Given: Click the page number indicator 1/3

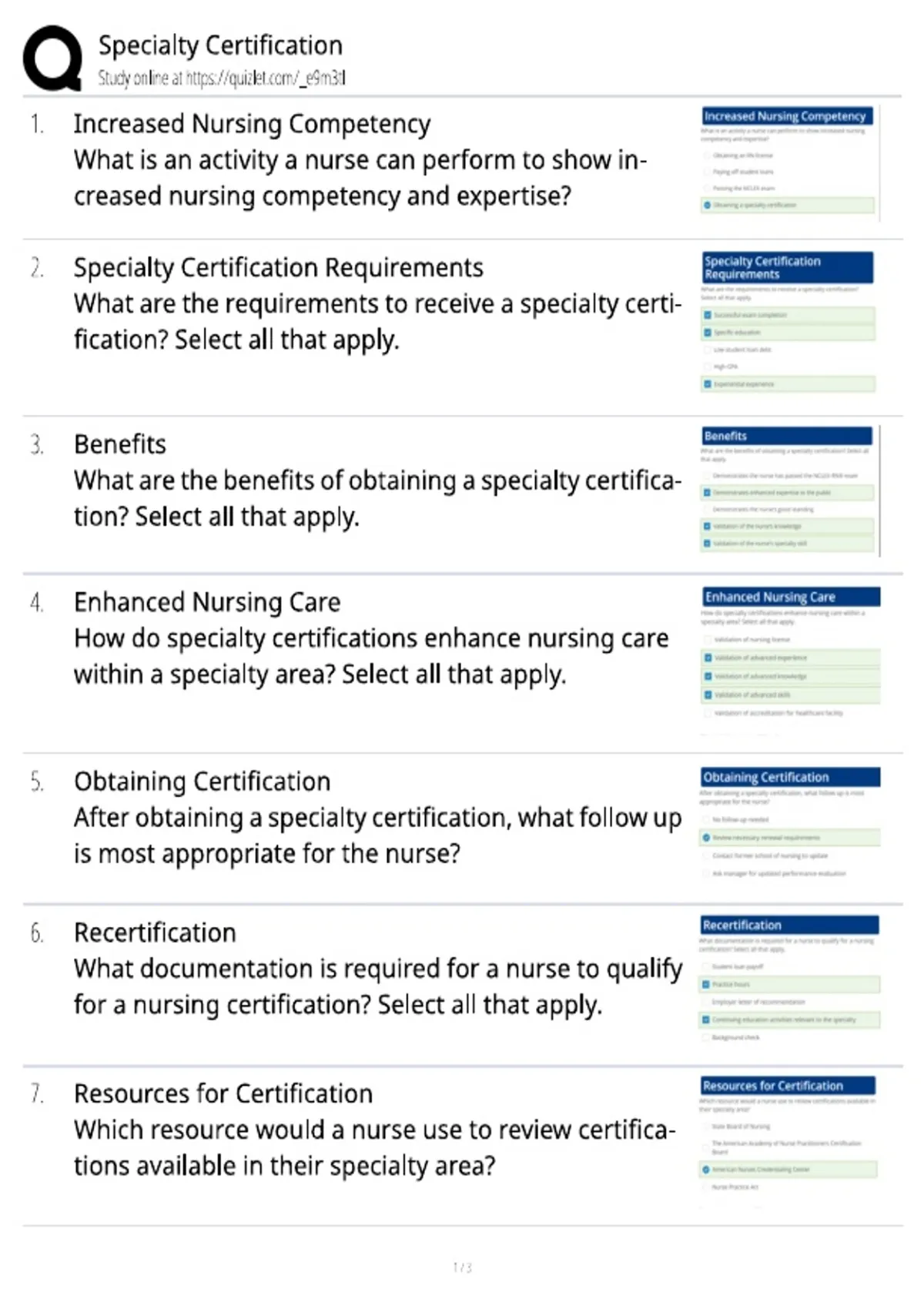Looking at the screenshot, I should [462, 1267].
